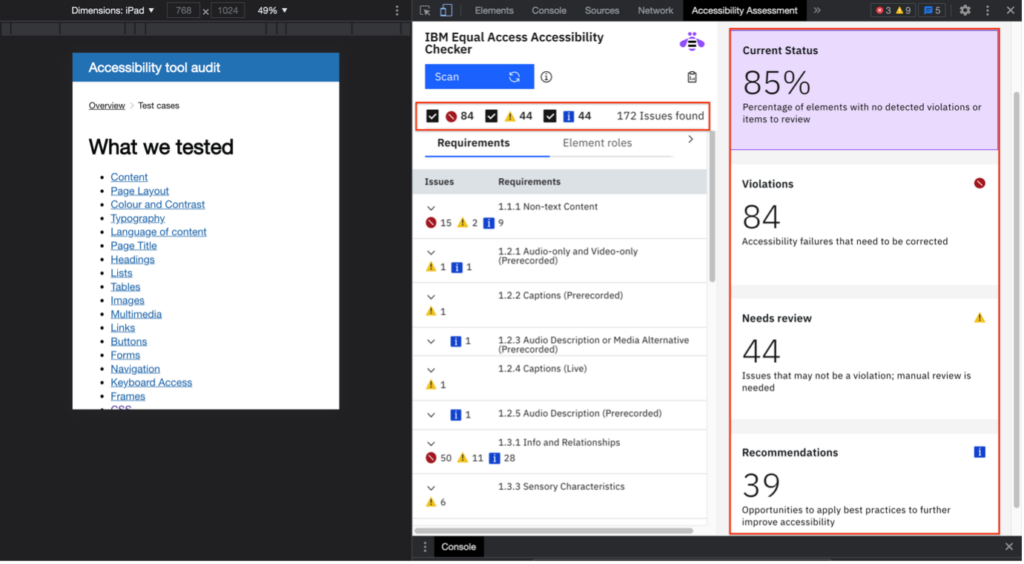
Task: Click info icon in 1.2.5 row
Action: (456, 415)
